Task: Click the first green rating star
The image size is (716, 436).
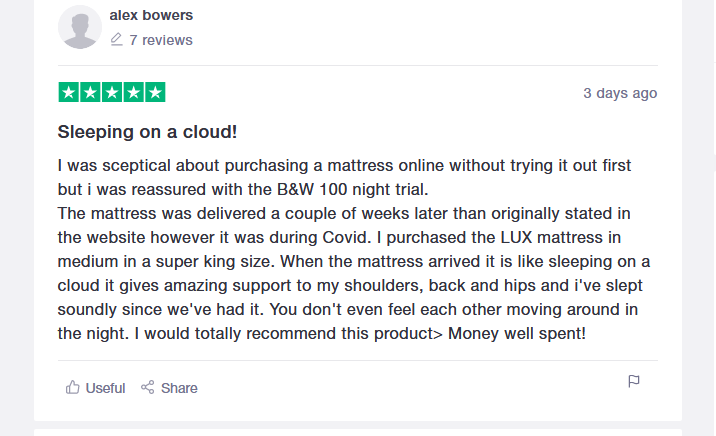Action: [69, 92]
